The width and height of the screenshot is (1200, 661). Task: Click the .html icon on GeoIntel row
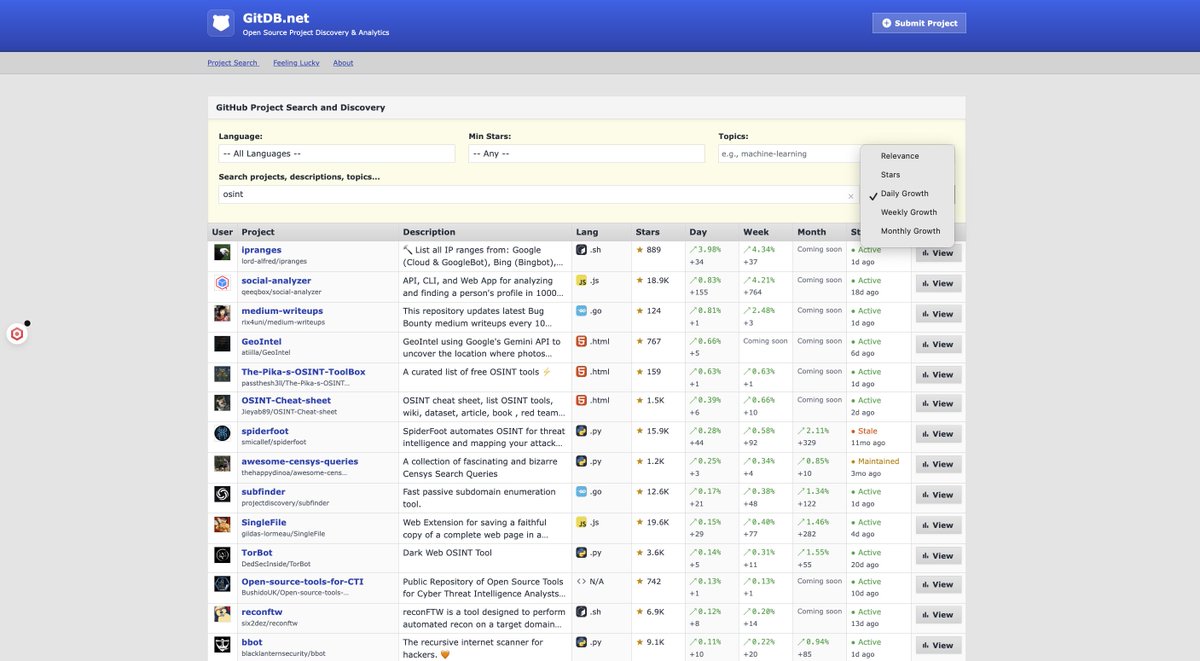click(580, 341)
